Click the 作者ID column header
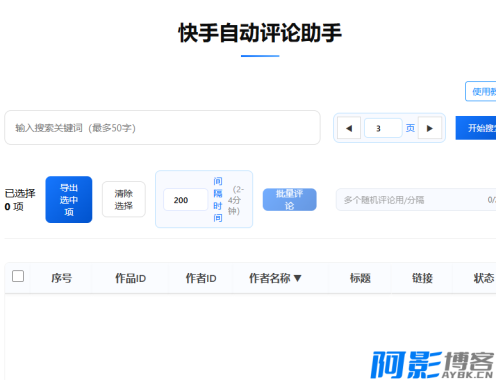This screenshot has width=496, height=380. (201, 278)
